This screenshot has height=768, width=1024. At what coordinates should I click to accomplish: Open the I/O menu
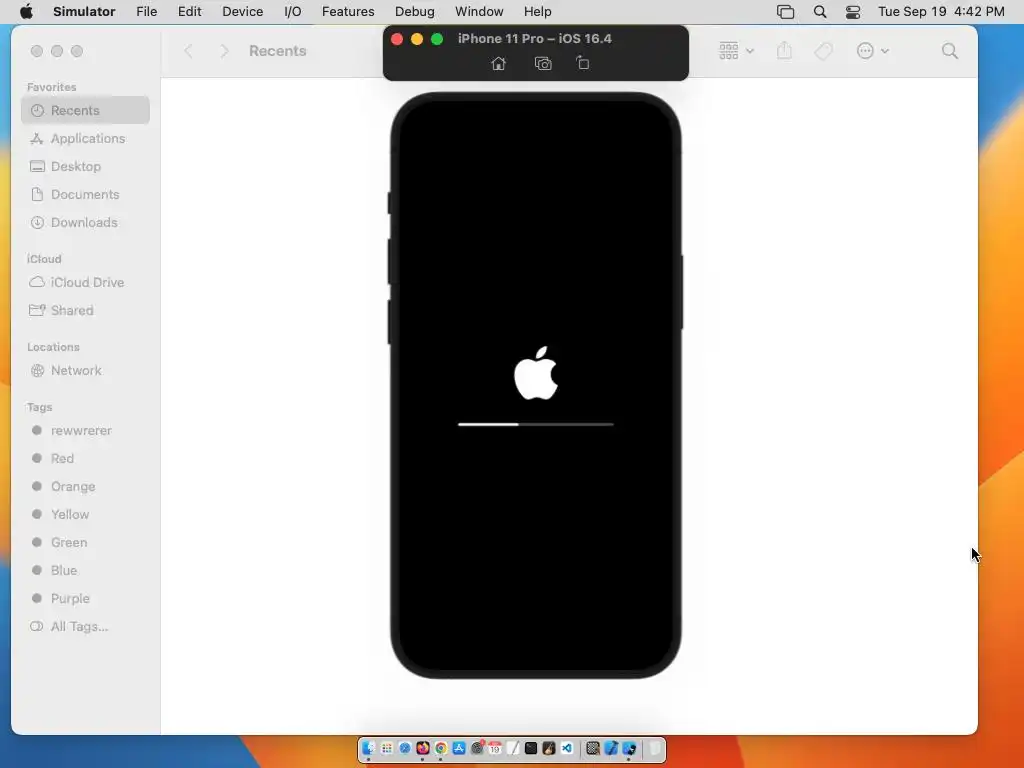pyautogui.click(x=293, y=12)
